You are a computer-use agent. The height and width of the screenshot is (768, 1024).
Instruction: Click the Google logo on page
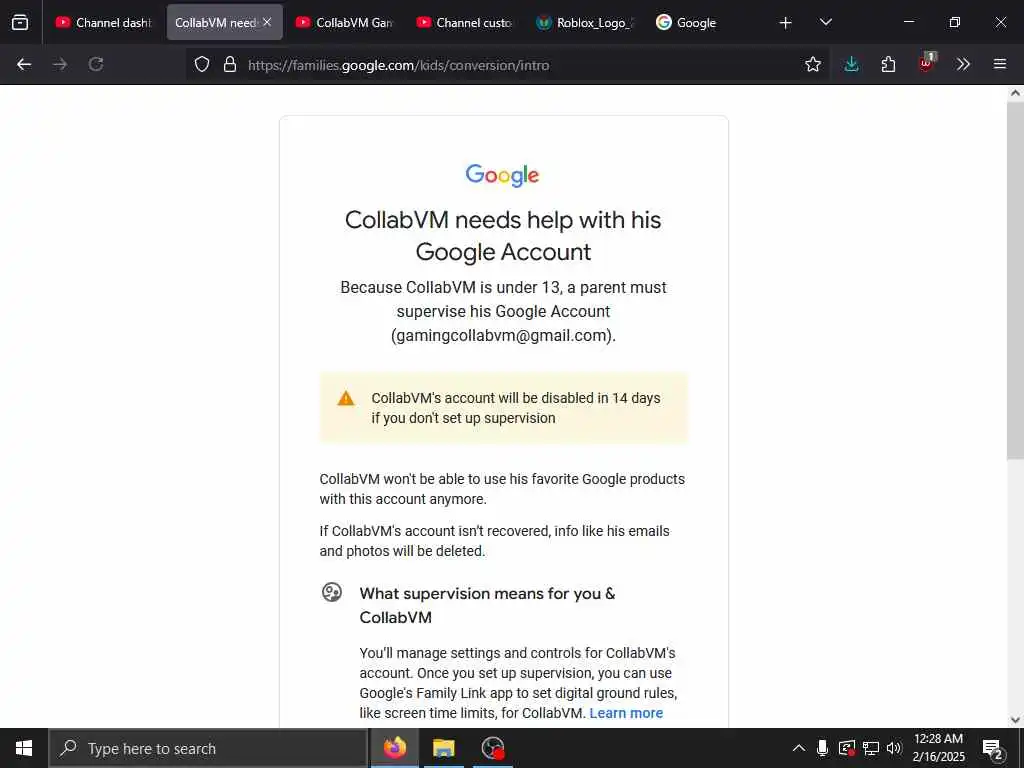[502, 175]
